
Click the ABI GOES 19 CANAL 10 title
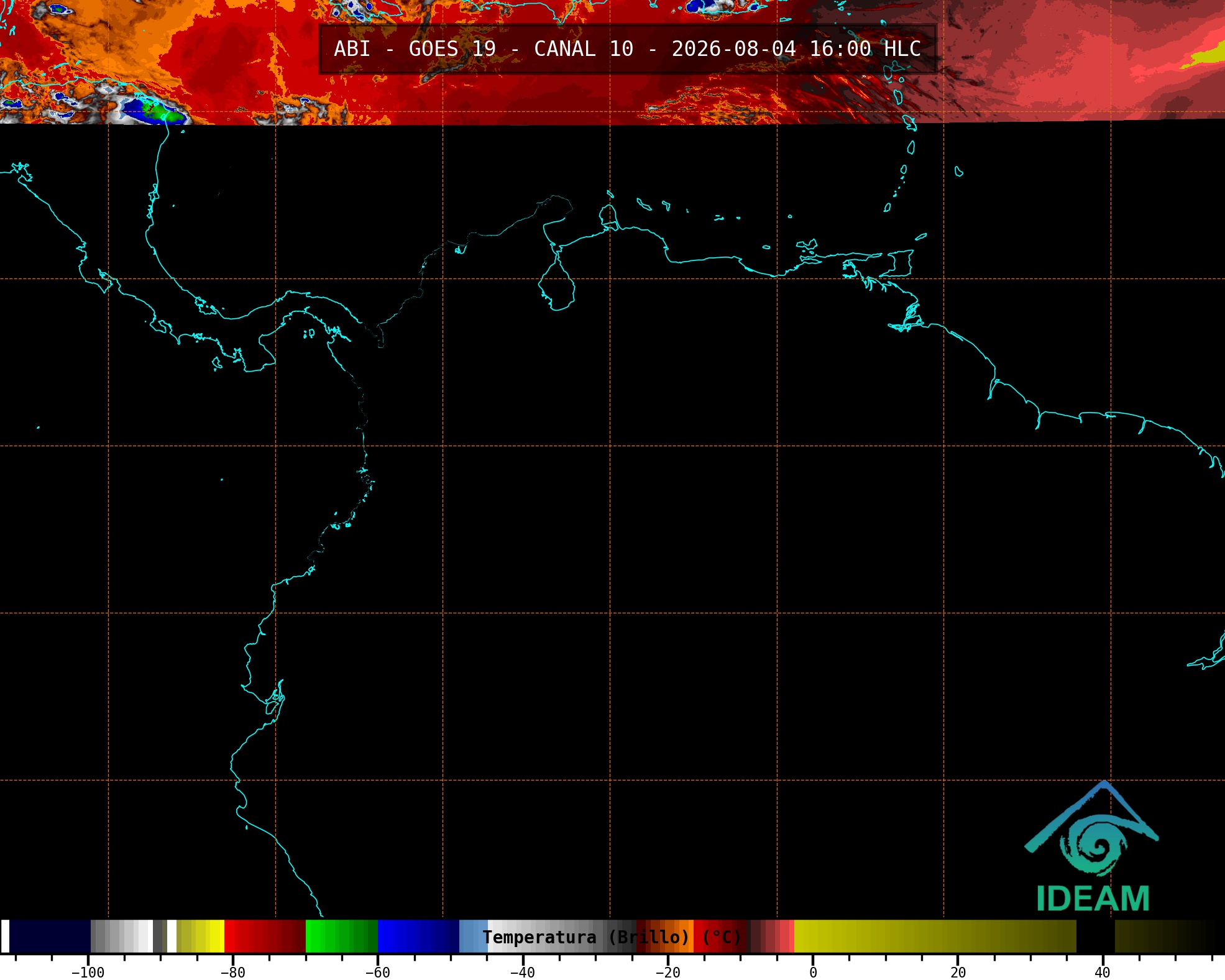pyautogui.click(x=627, y=49)
